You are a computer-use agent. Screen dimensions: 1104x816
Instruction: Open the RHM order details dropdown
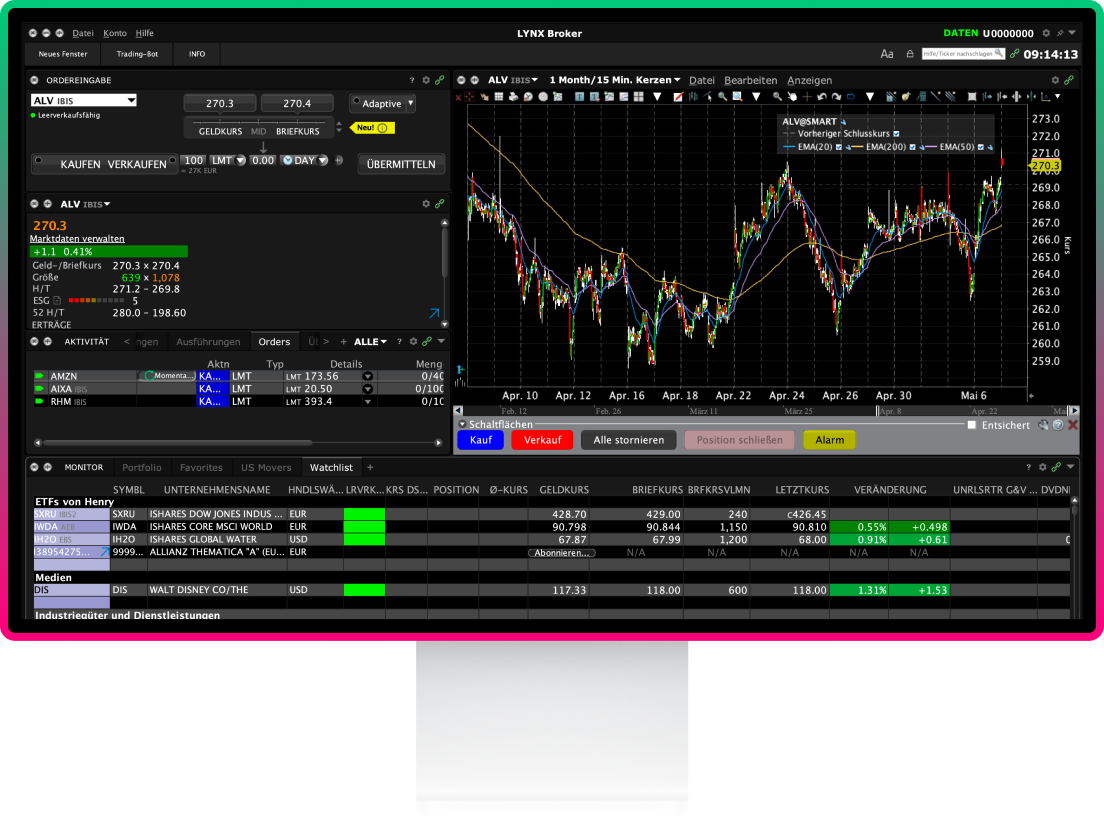coord(368,401)
